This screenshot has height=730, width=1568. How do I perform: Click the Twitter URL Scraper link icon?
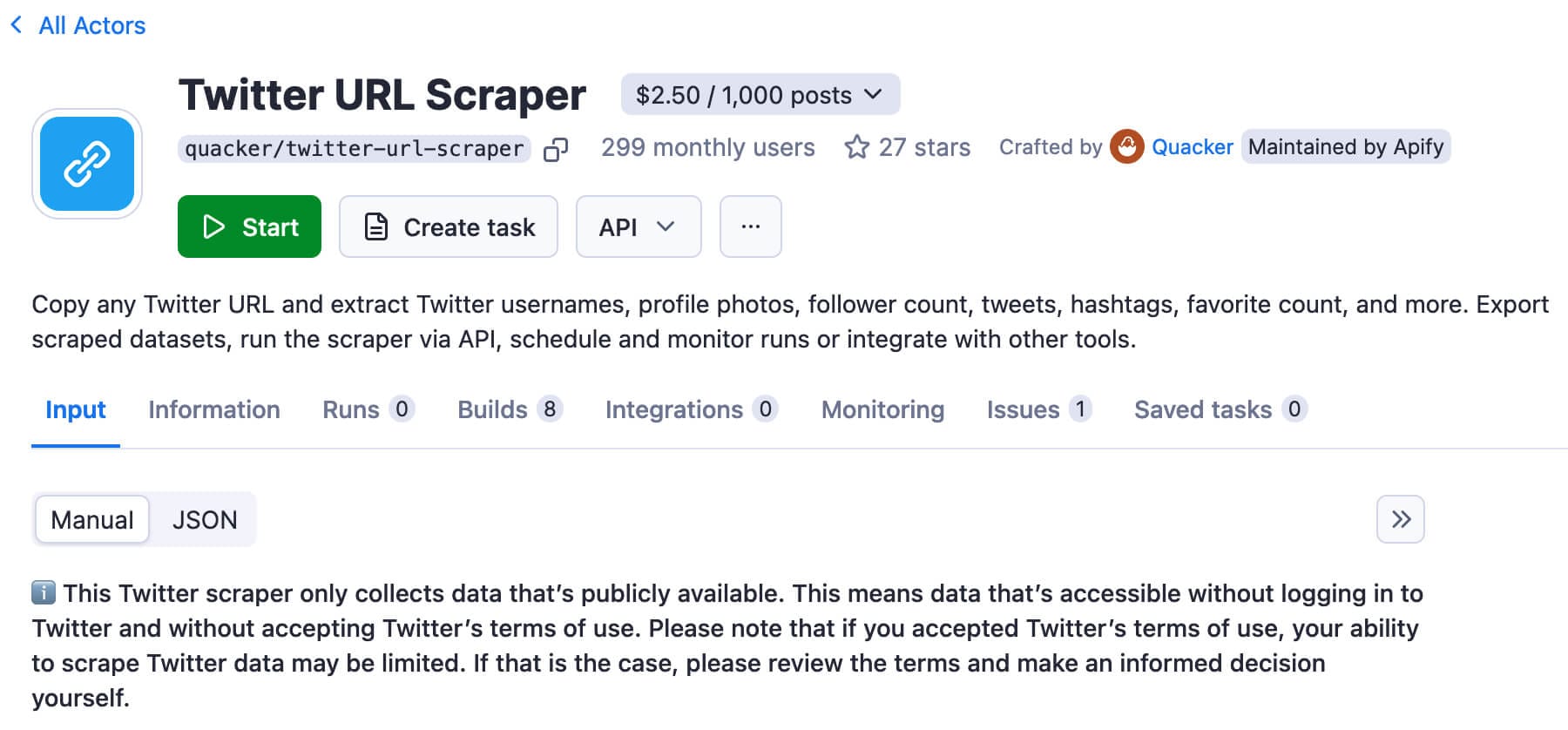coord(87,164)
